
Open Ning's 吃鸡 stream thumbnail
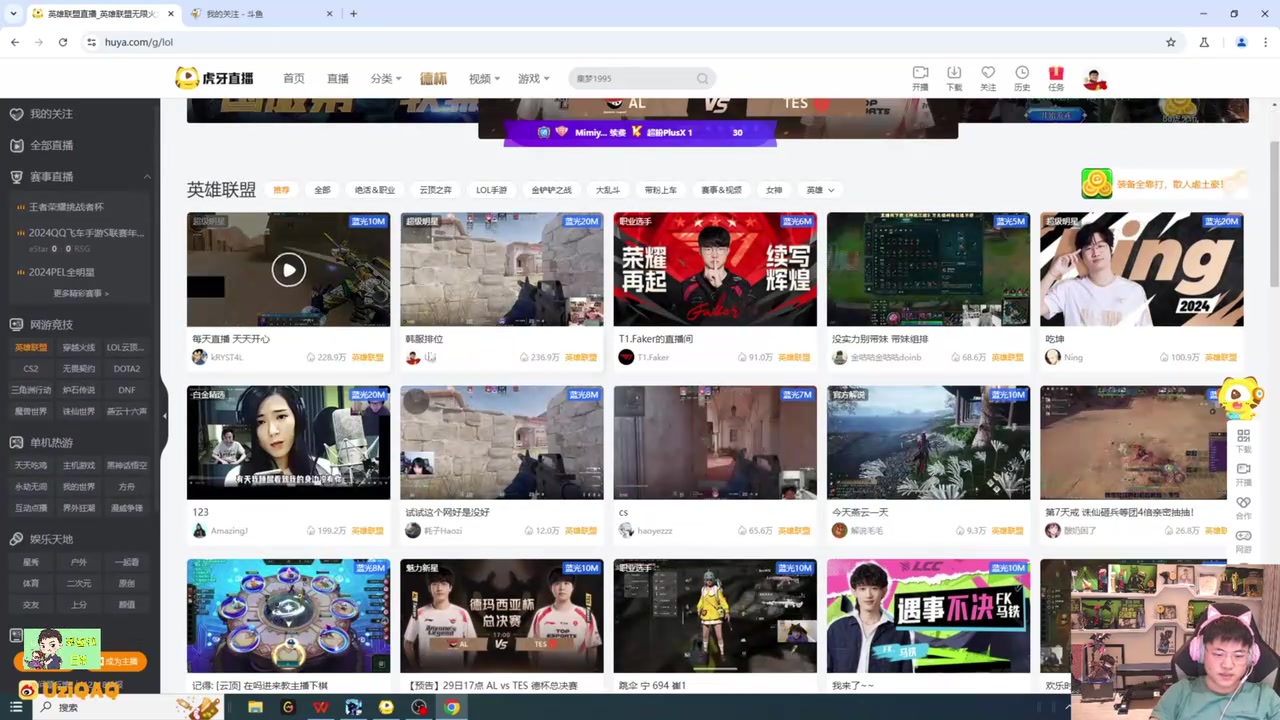1142,269
